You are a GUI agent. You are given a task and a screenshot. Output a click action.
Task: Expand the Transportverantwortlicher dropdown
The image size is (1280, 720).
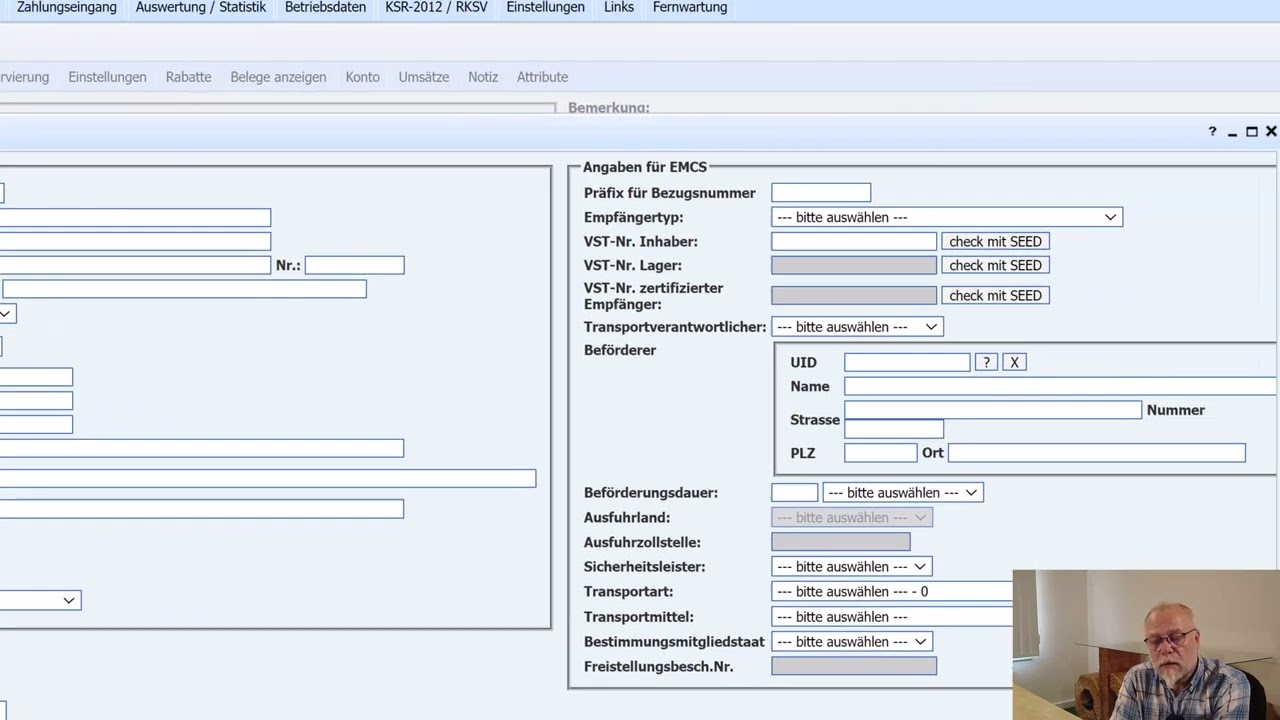coord(857,327)
